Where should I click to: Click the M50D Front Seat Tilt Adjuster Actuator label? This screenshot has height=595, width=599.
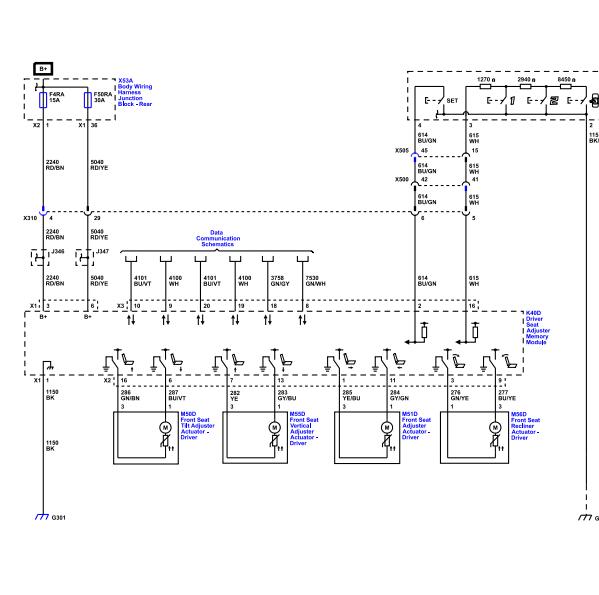198,425
